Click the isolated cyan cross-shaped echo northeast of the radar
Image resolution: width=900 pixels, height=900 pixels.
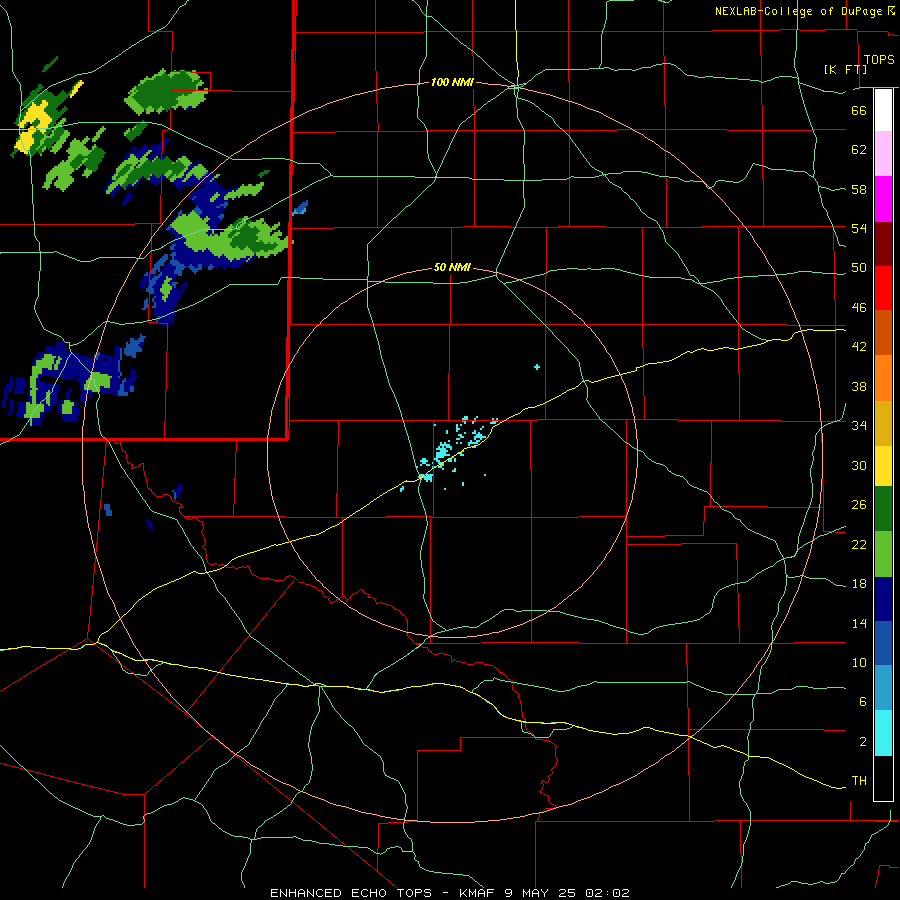537,367
